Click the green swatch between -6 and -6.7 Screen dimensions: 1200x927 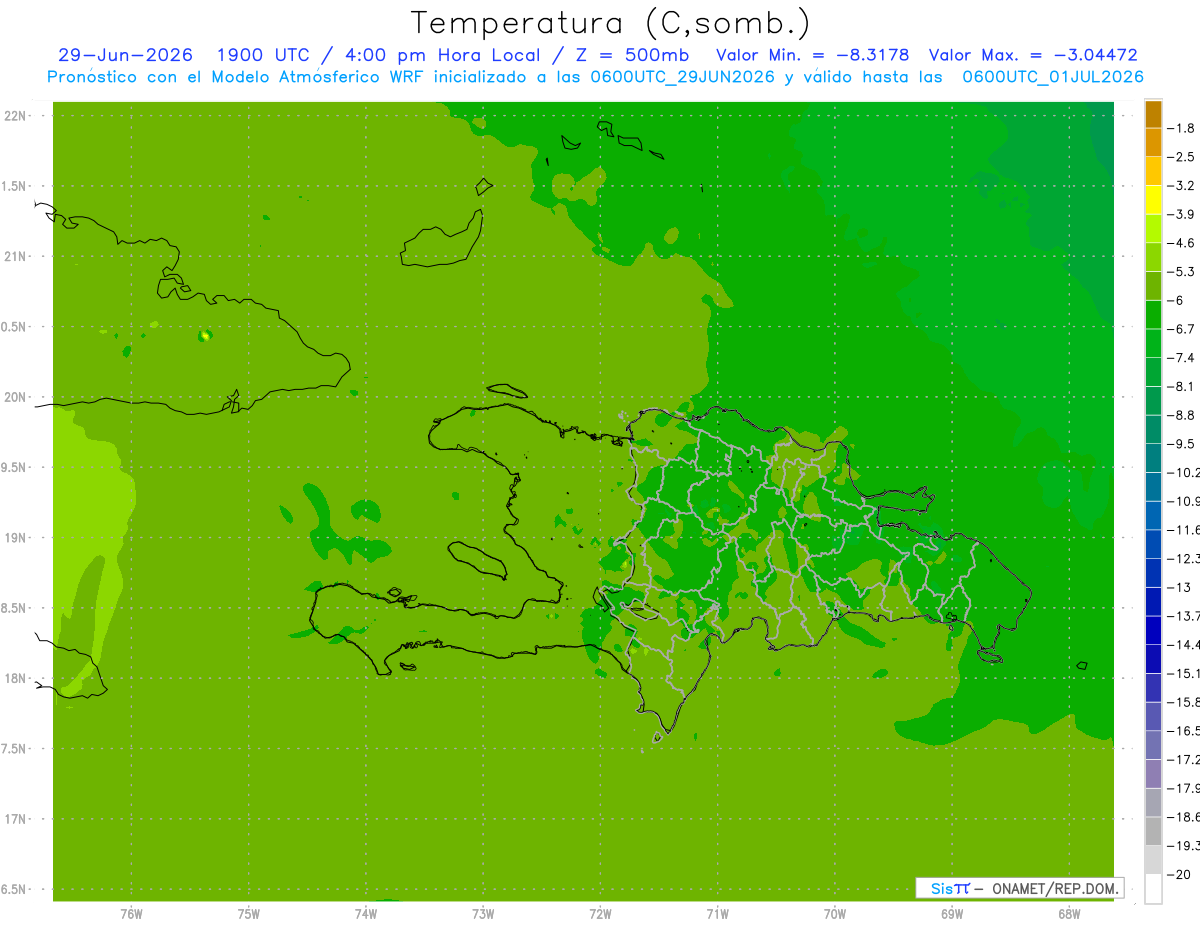(1153, 314)
